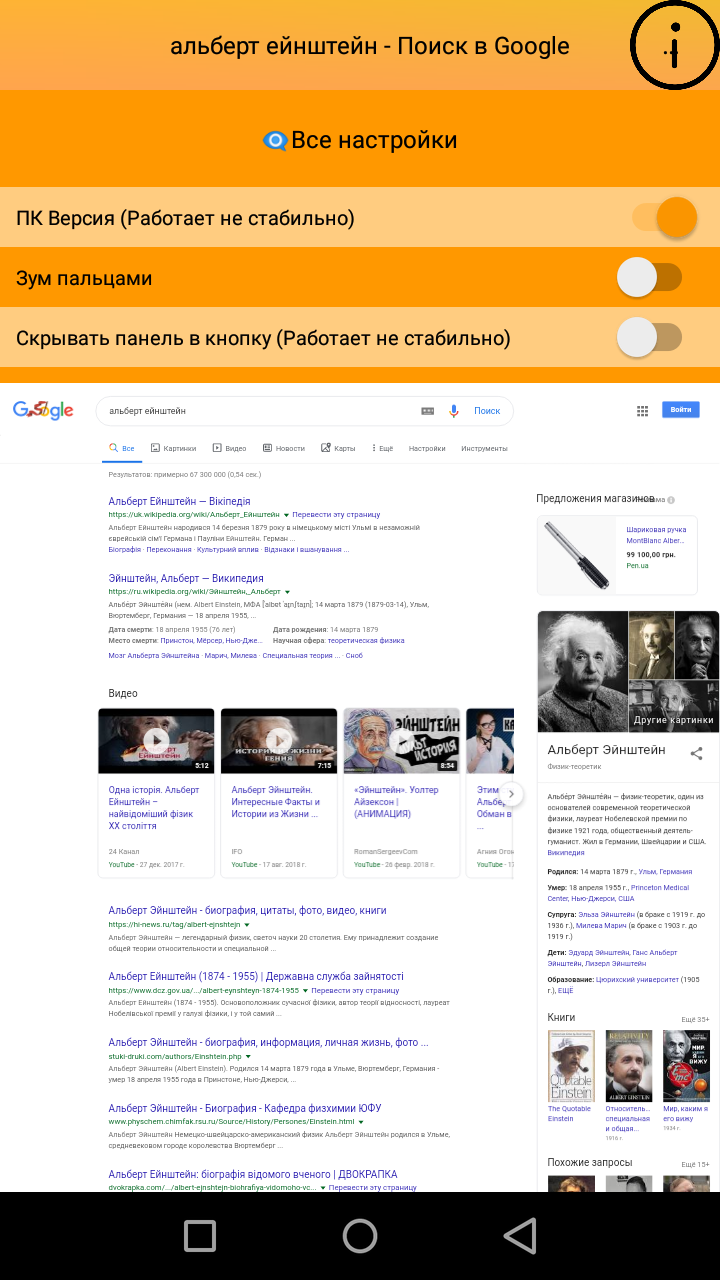Open the Эльза Эйнштейн spouse link
The height and width of the screenshot is (1280, 720).
coord(604,915)
